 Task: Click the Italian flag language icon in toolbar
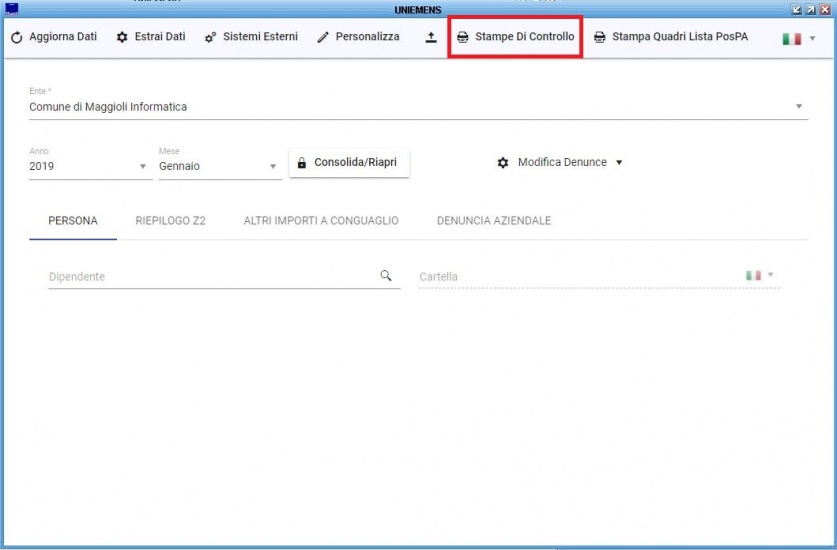791,38
